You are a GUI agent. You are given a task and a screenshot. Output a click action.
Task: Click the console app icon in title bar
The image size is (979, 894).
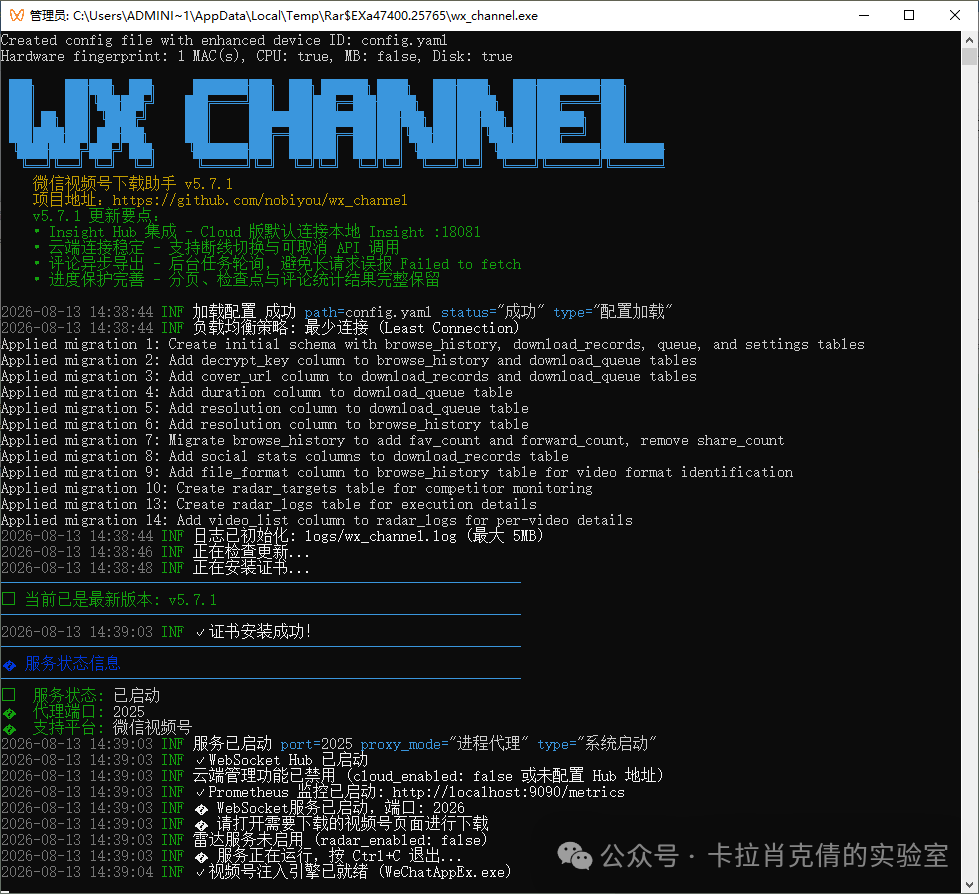[x=17, y=15]
